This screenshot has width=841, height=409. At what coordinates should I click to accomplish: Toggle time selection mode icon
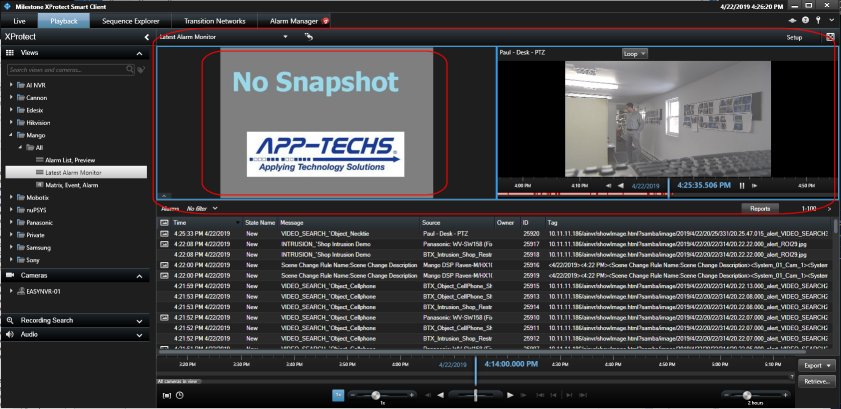pos(167,396)
